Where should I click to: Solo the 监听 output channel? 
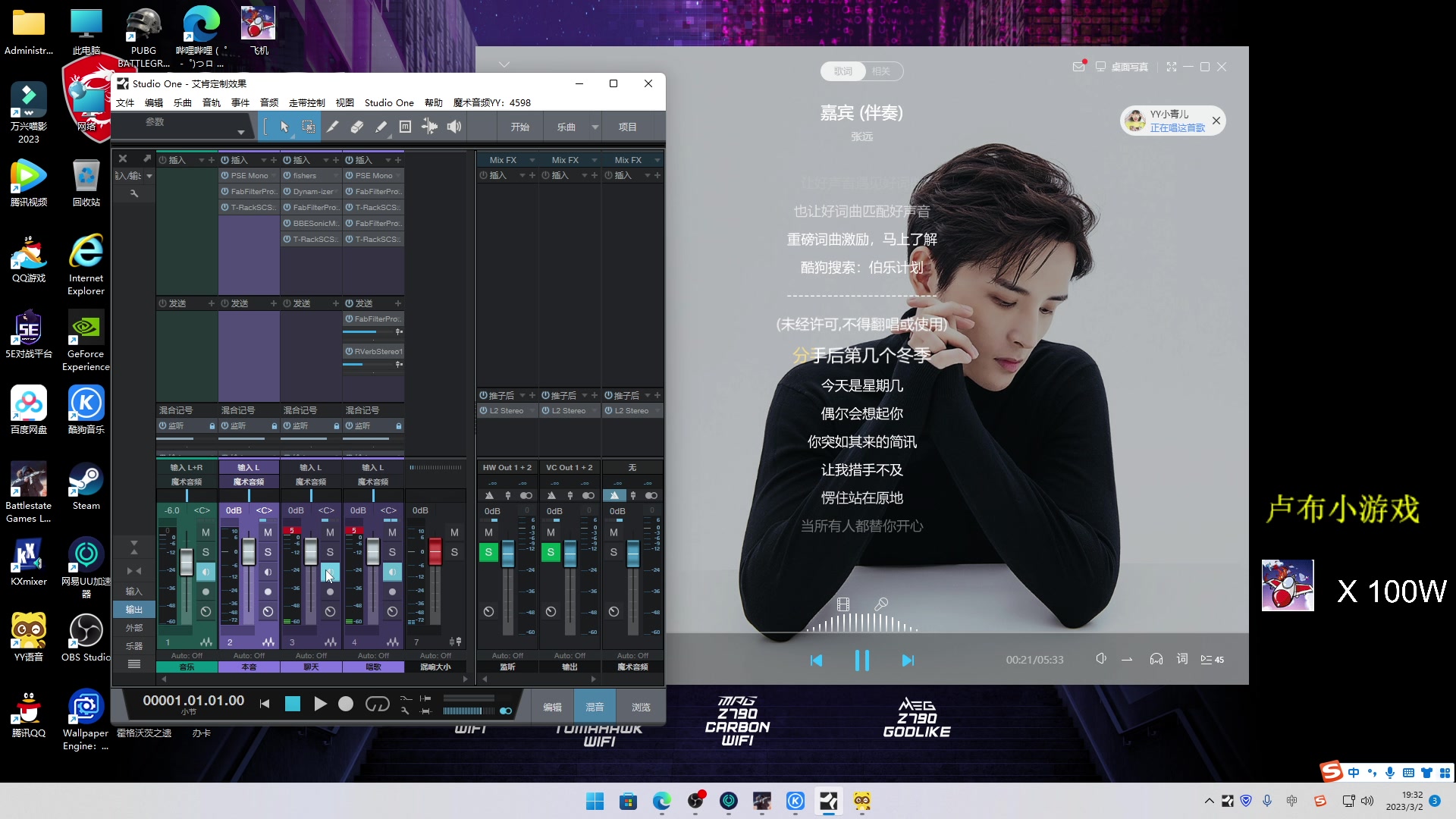pyautogui.click(x=488, y=552)
